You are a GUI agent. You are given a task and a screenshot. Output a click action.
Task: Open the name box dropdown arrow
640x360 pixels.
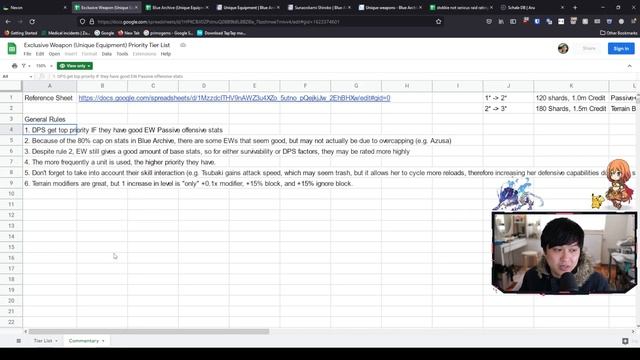[31, 76]
